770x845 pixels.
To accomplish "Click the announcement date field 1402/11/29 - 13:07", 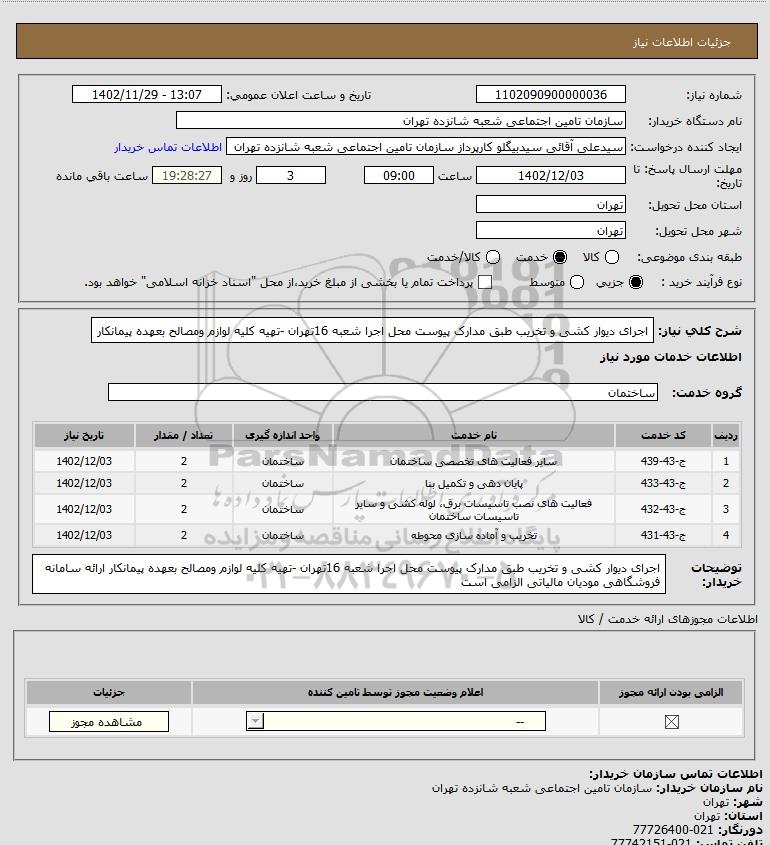I will coord(147,94).
